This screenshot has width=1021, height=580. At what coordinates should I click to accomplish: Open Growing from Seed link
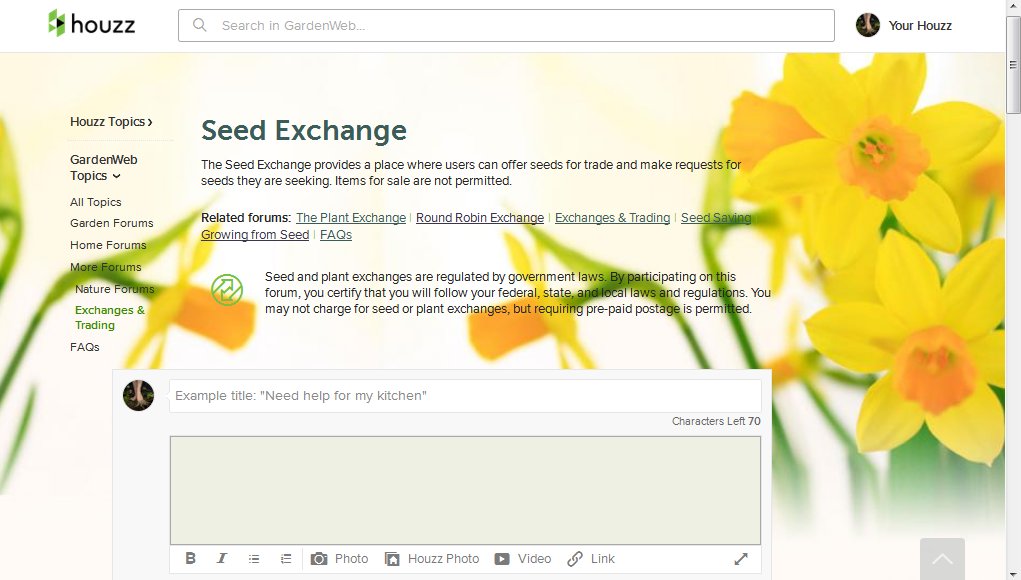pyautogui.click(x=255, y=234)
